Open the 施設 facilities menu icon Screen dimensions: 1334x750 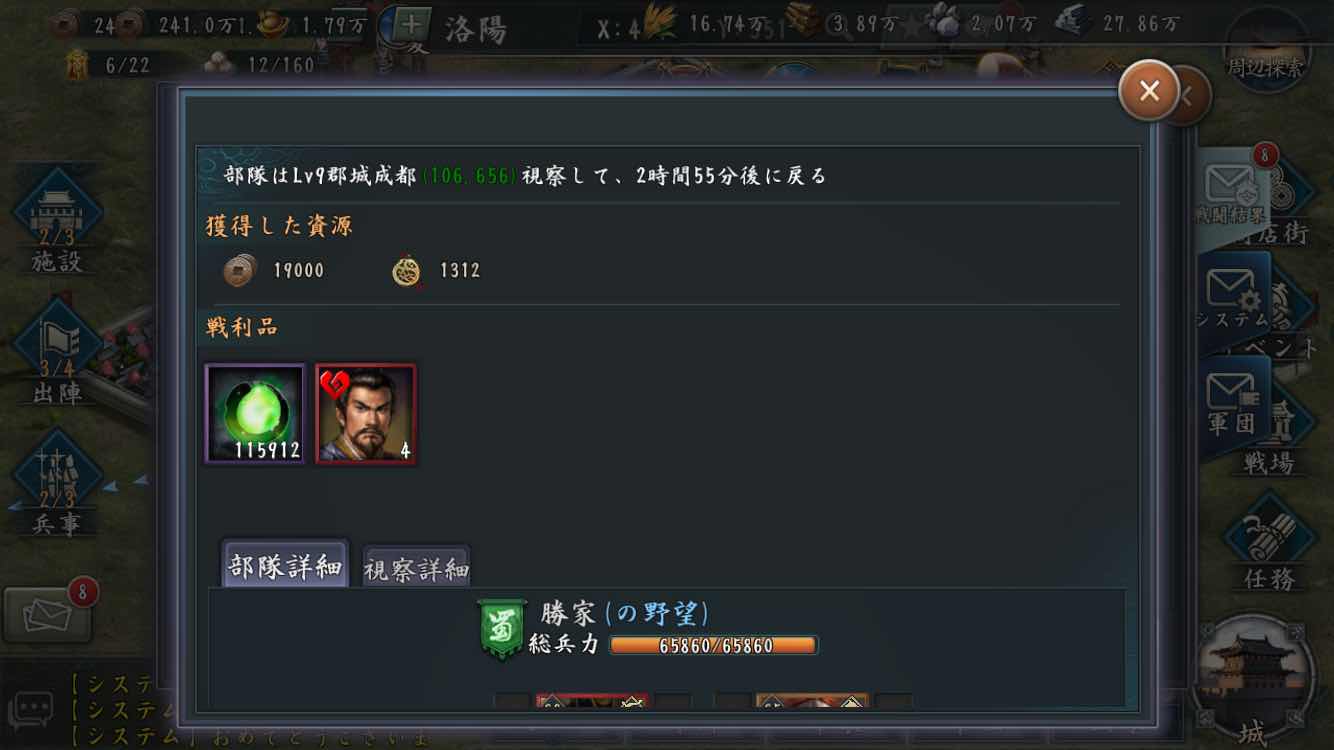coord(57,222)
